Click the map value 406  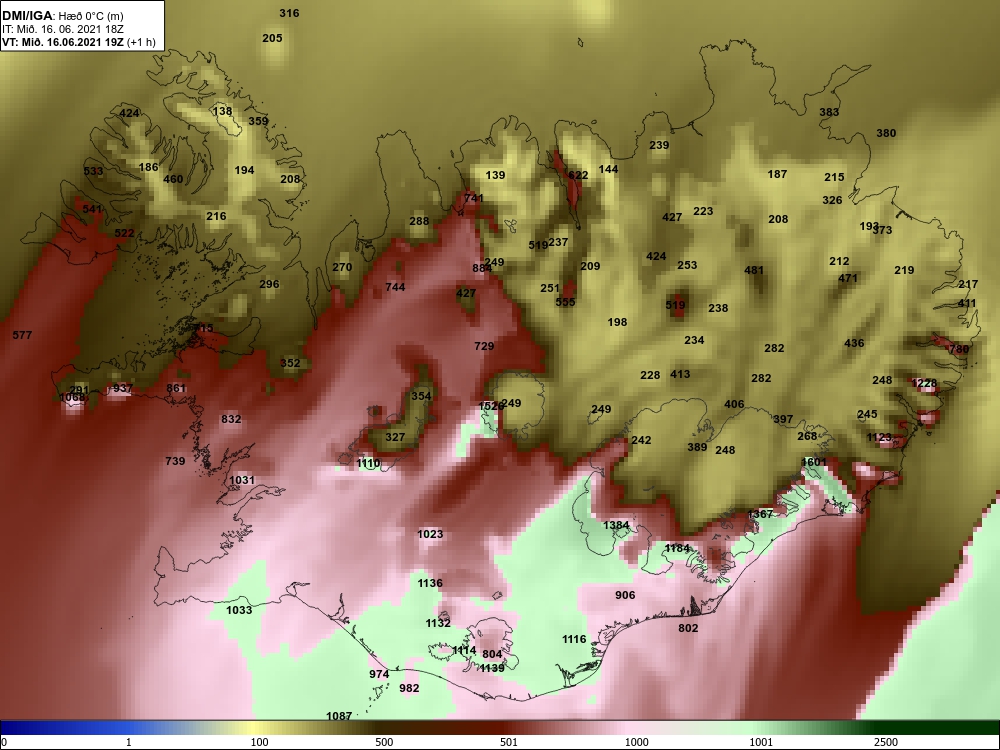(x=735, y=404)
